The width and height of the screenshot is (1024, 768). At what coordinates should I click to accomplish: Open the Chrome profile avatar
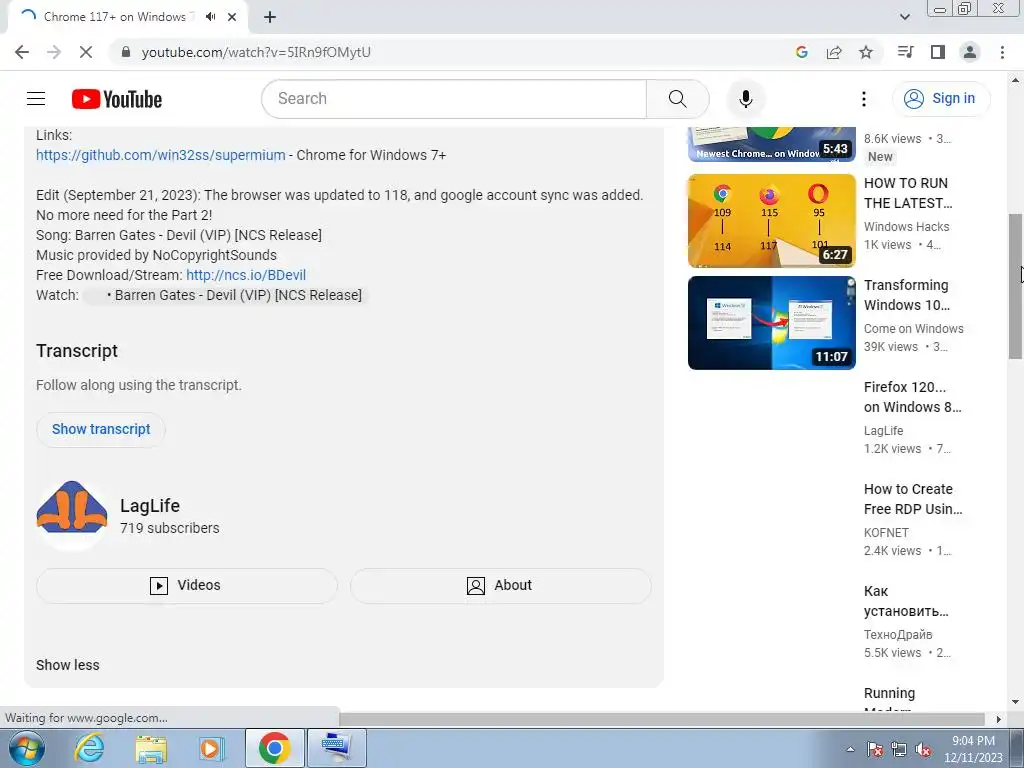[x=970, y=52]
